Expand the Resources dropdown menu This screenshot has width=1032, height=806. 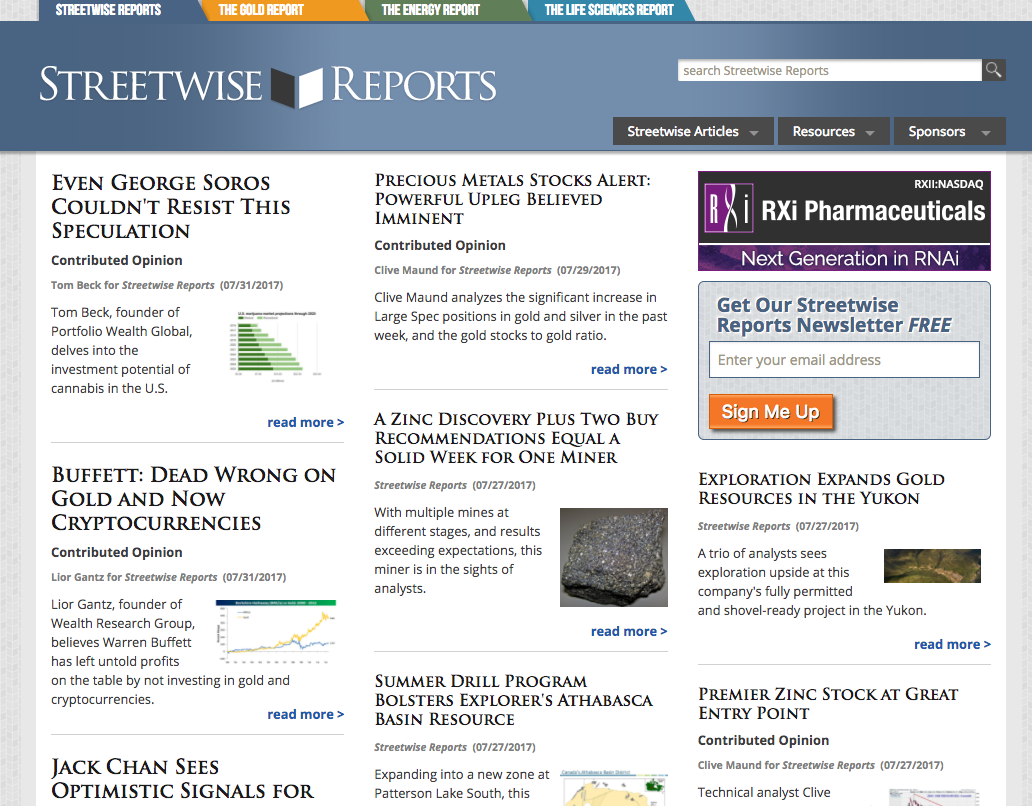coord(833,132)
